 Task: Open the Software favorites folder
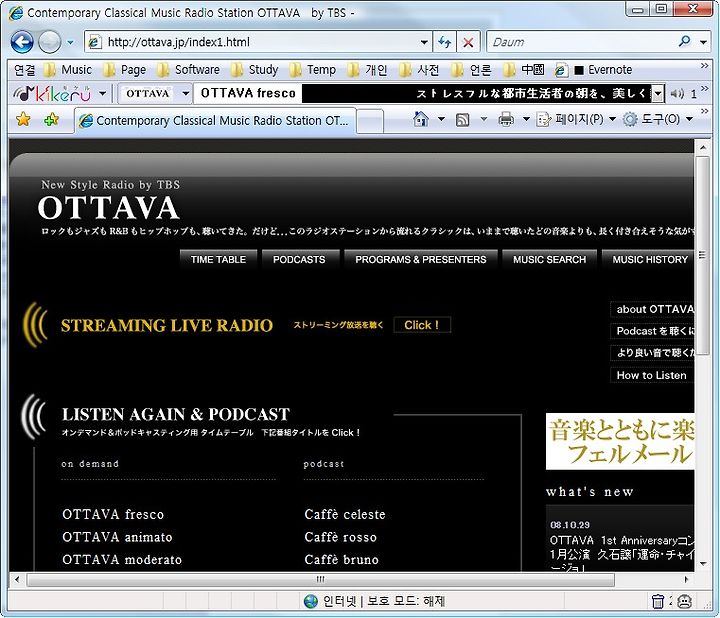[x=188, y=70]
